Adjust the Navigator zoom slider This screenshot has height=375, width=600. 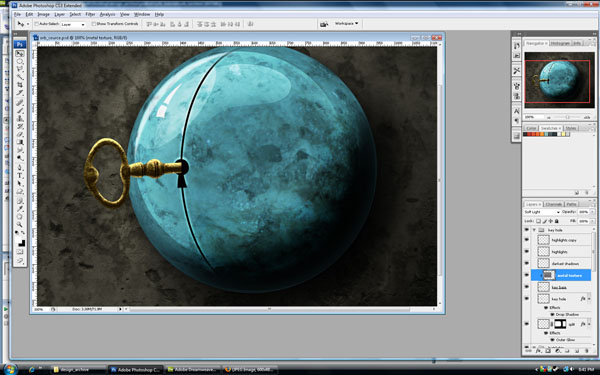pyautogui.click(x=567, y=117)
